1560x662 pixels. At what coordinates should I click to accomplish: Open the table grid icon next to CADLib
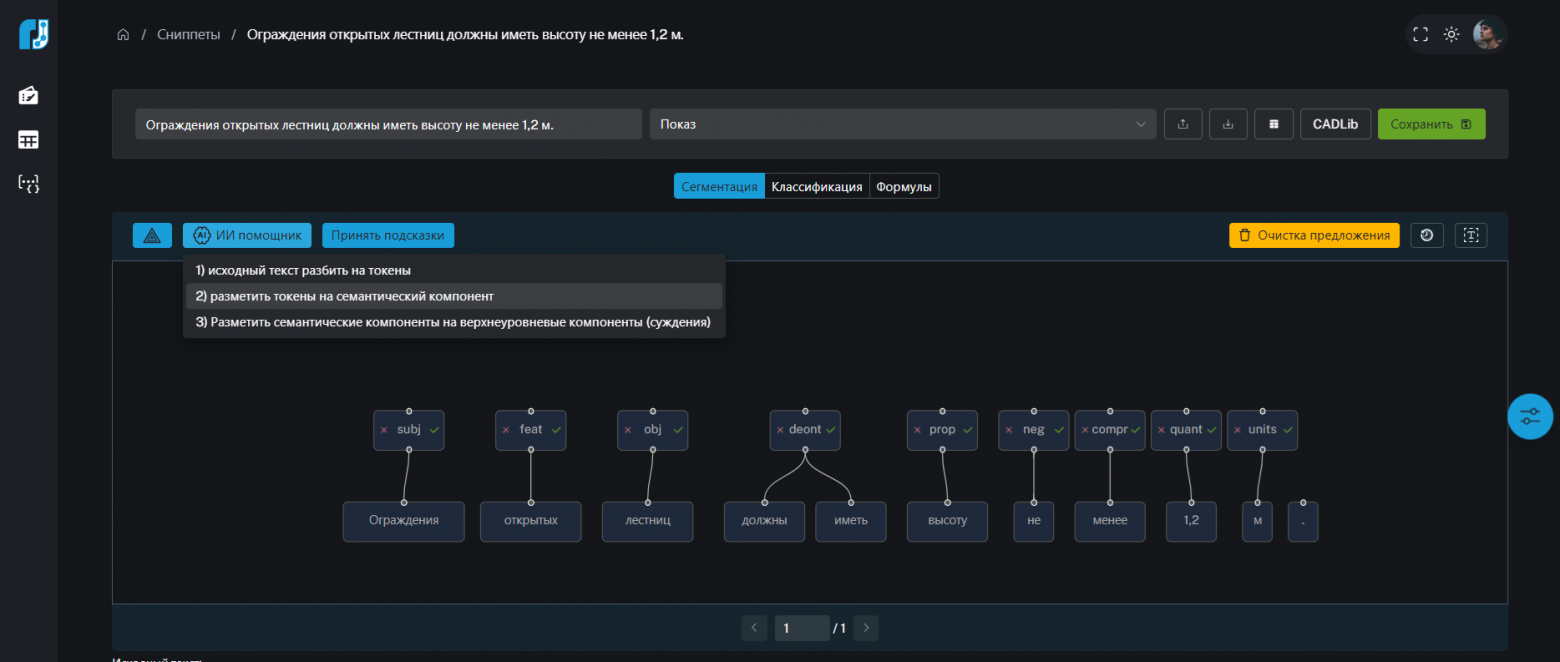click(x=1274, y=124)
